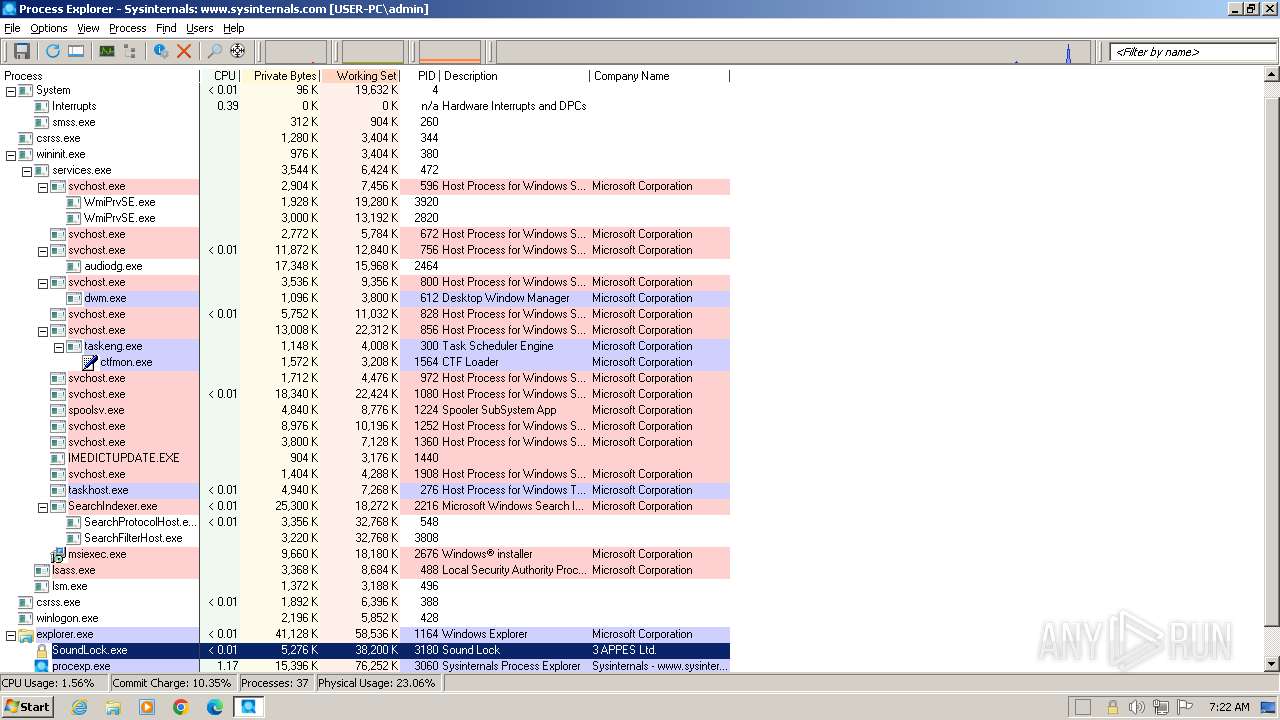Select the lsass.exe process row
Image resolution: width=1280 pixels, height=720 pixels.
click(365, 570)
